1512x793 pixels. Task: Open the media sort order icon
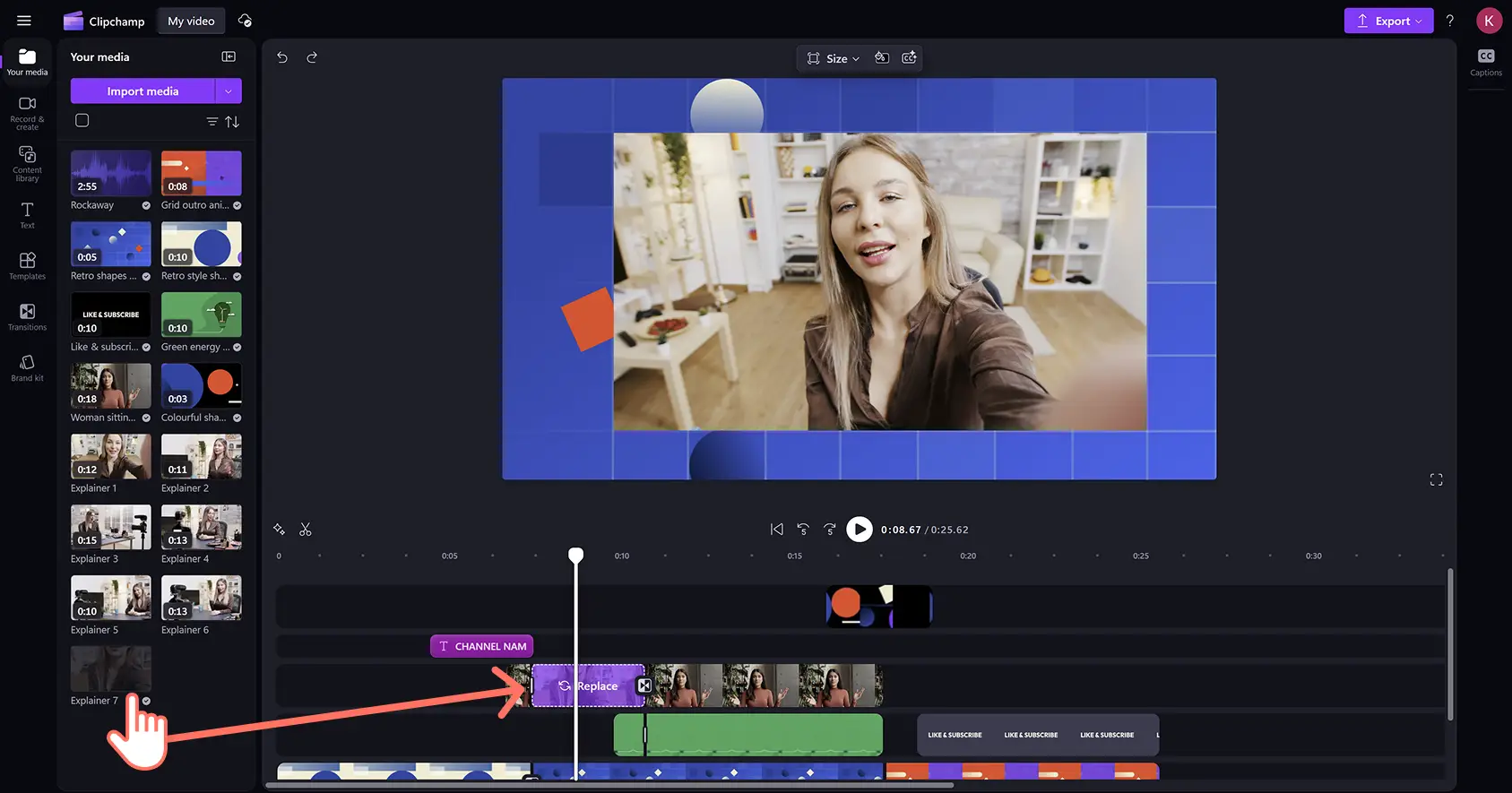point(232,121)
